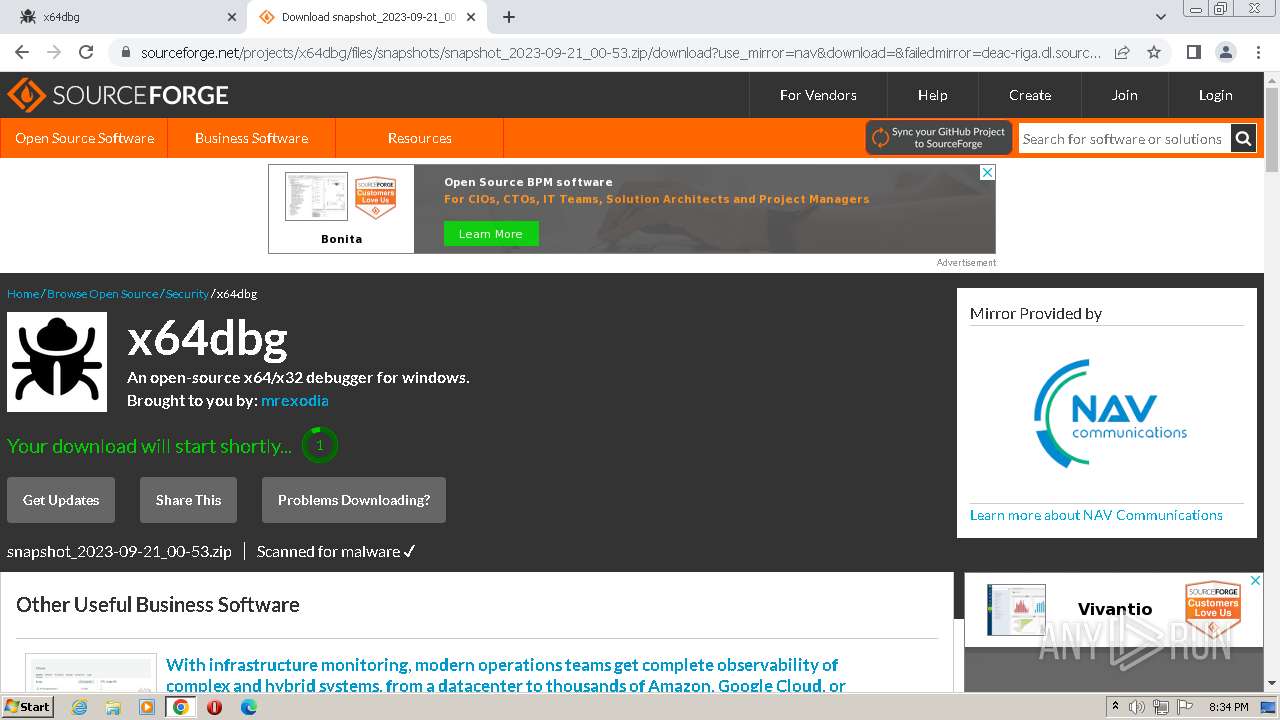
Task: Click the browser forward arrow
Action: click(x=54, y=52)
